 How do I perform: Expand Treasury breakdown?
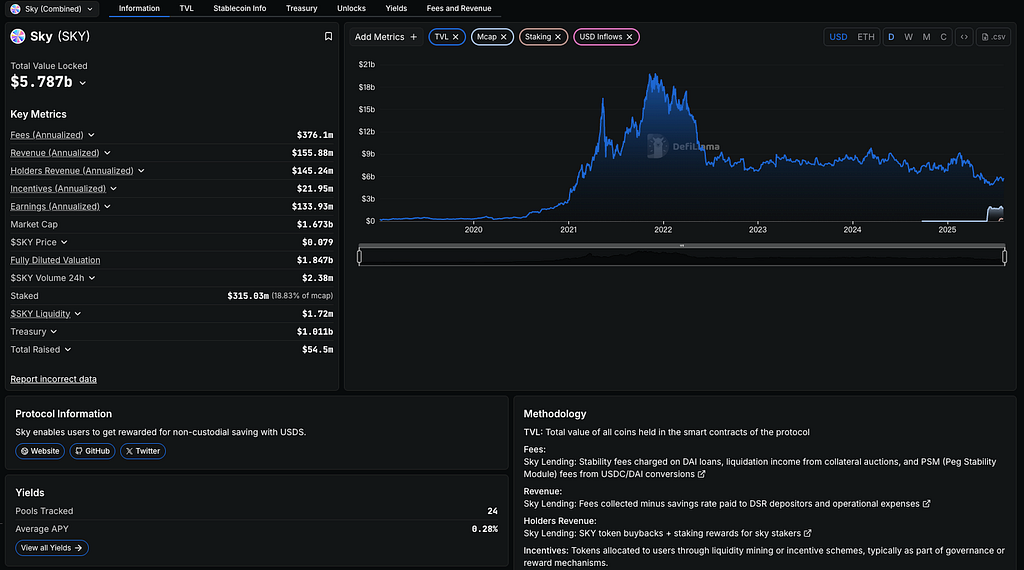54,332
